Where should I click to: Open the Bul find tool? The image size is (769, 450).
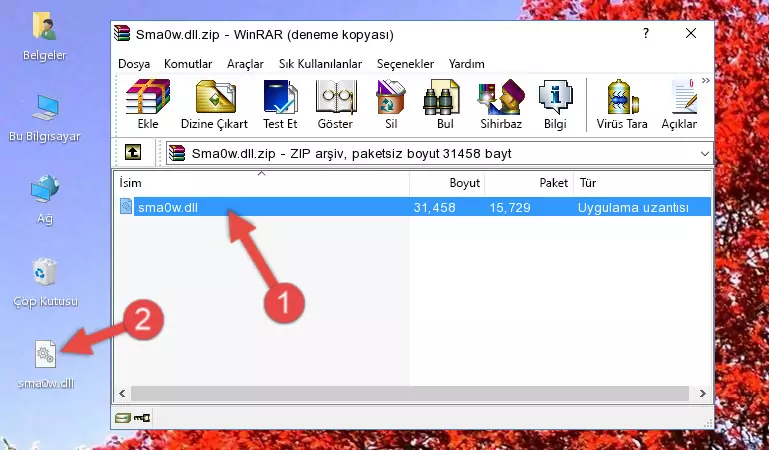click(x=445, y=104)
